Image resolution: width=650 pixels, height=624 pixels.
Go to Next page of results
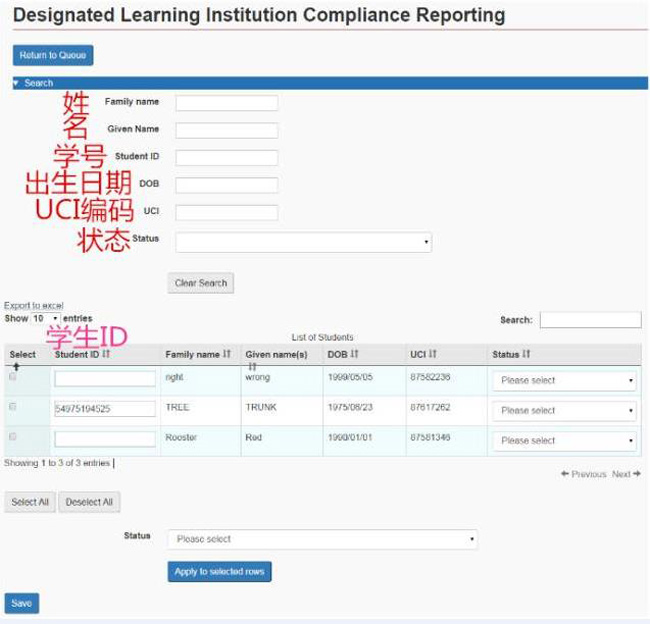pyautogui.click(x=626, y=474)
